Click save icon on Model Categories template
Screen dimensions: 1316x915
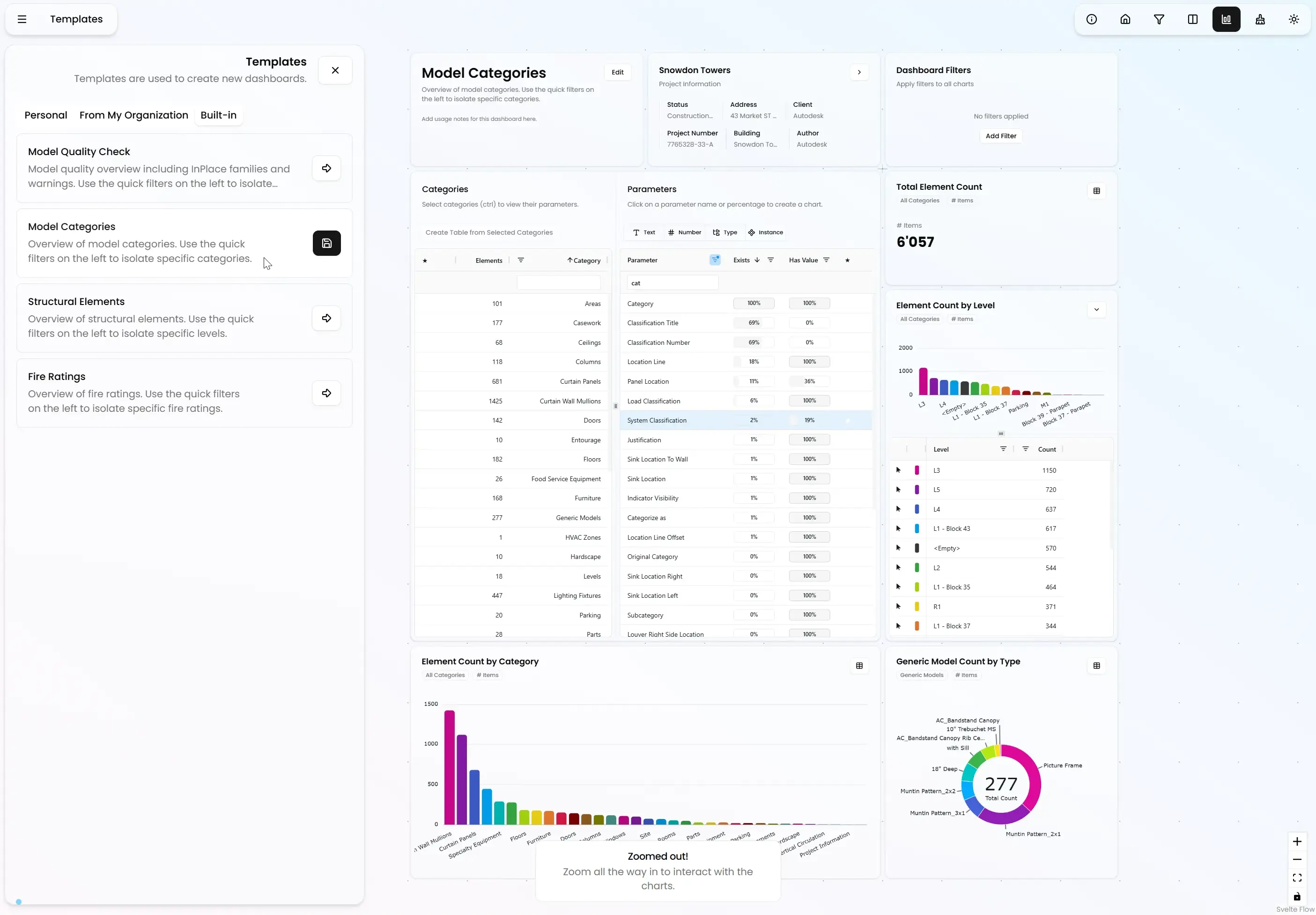pos(326,243)
